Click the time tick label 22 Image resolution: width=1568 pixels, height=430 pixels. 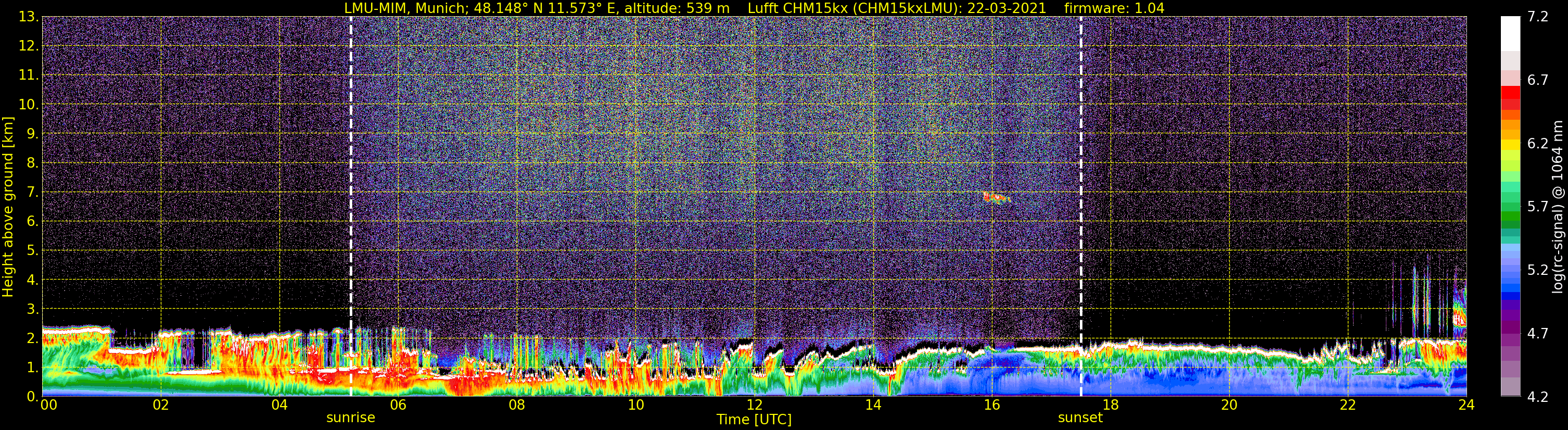[1348, 406]
